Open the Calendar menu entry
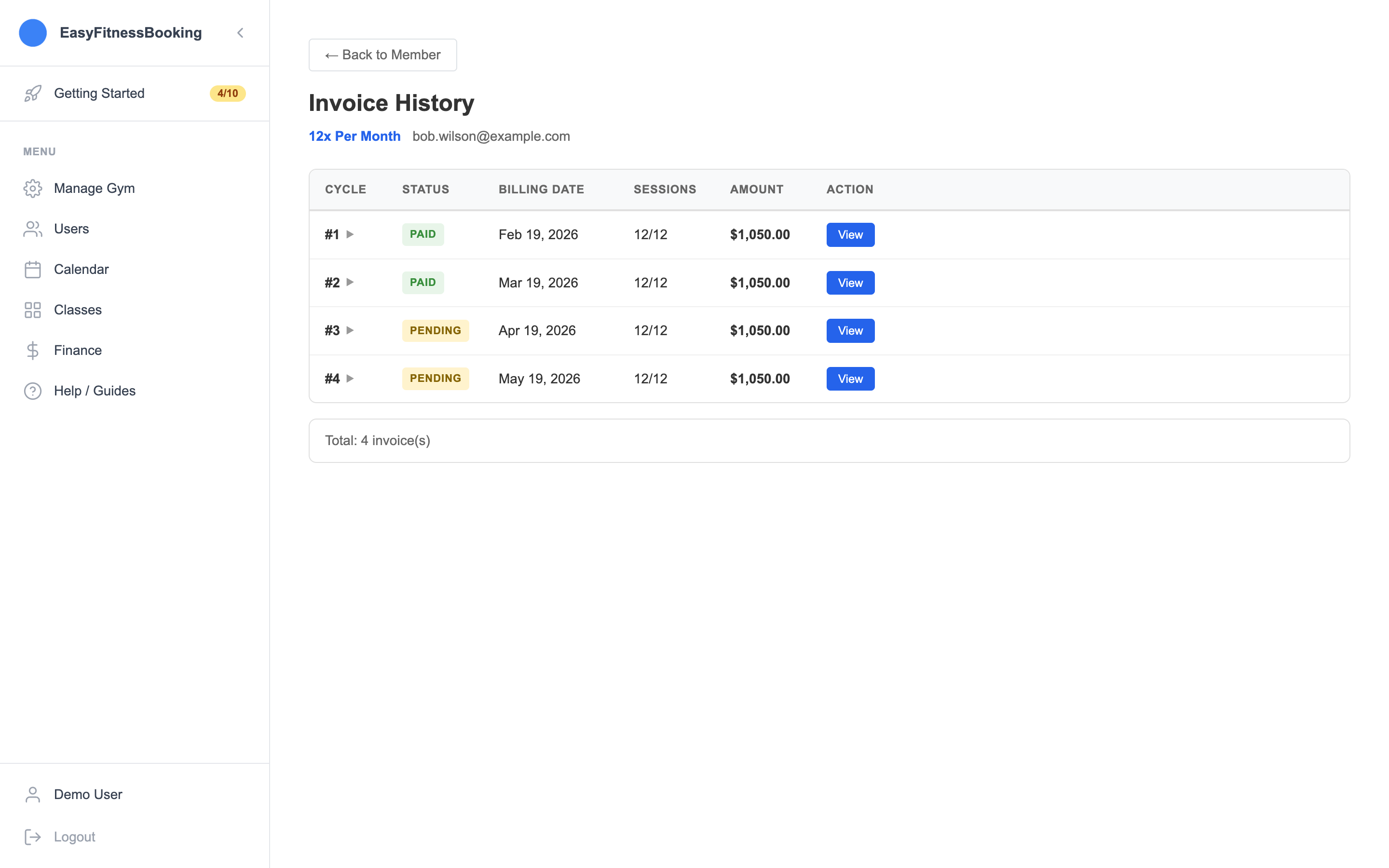The height and width of the screenshot is (868, 1389). (81, 269)
